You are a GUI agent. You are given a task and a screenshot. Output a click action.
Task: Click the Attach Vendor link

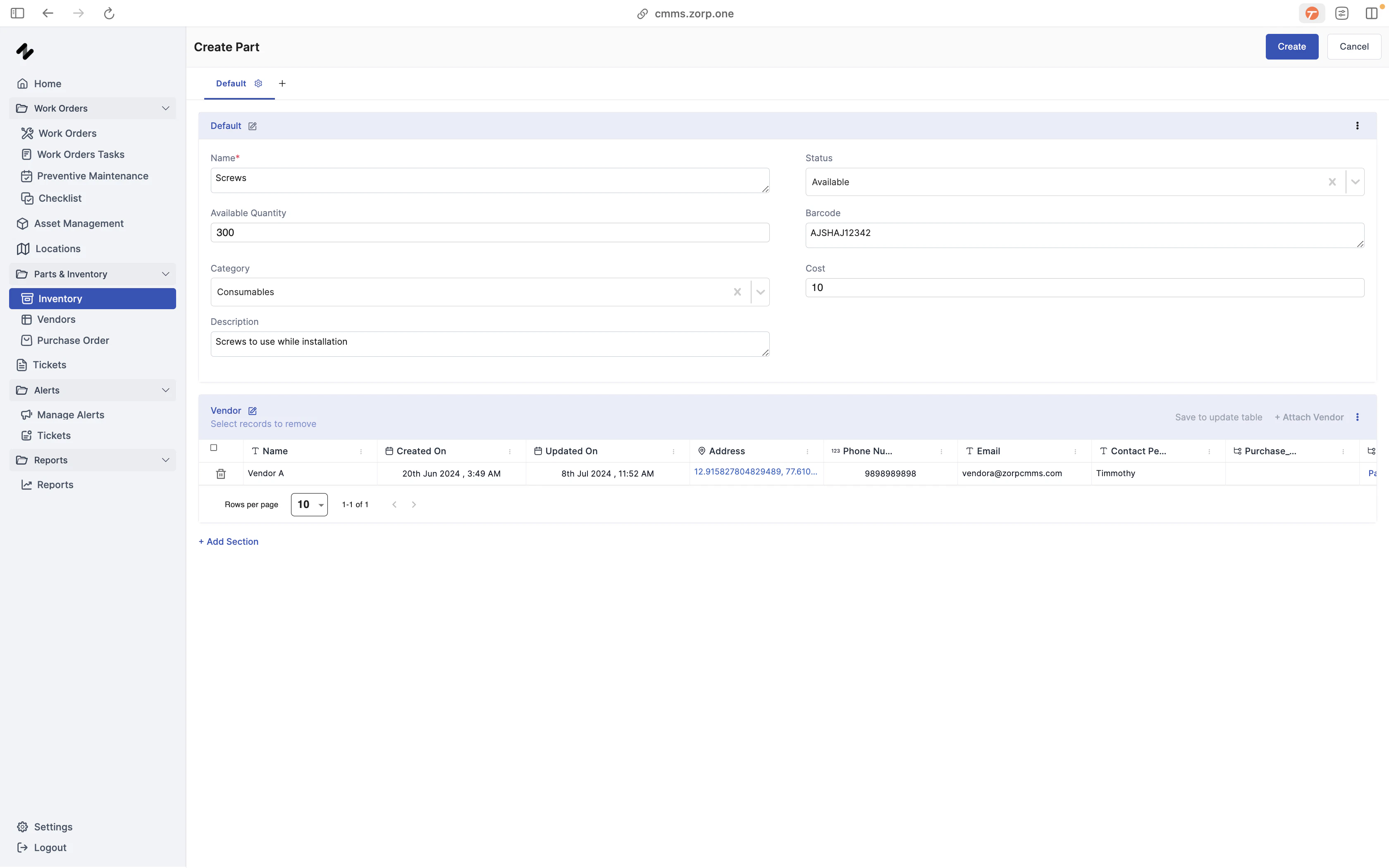tap(1309, 417)
